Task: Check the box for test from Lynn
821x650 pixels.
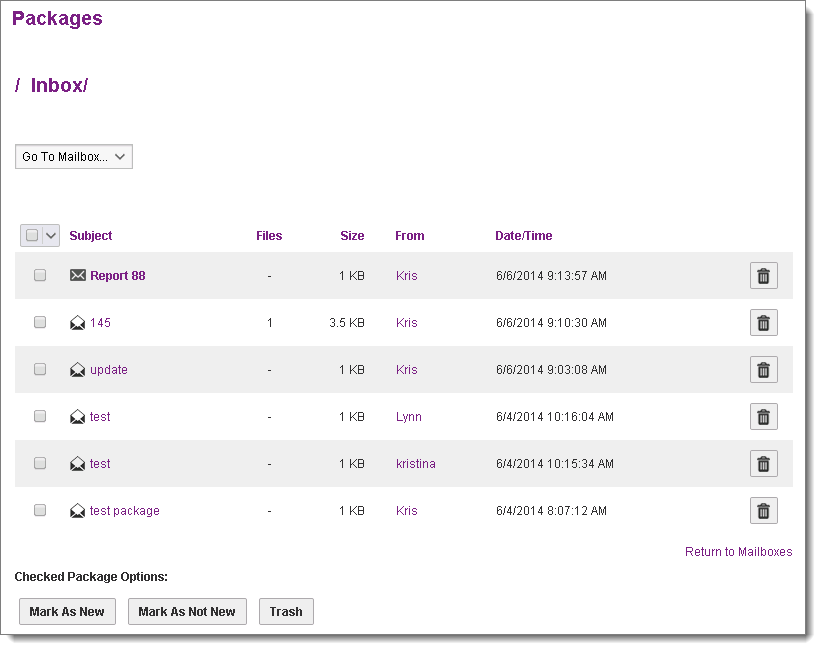Action: (40, 416)
